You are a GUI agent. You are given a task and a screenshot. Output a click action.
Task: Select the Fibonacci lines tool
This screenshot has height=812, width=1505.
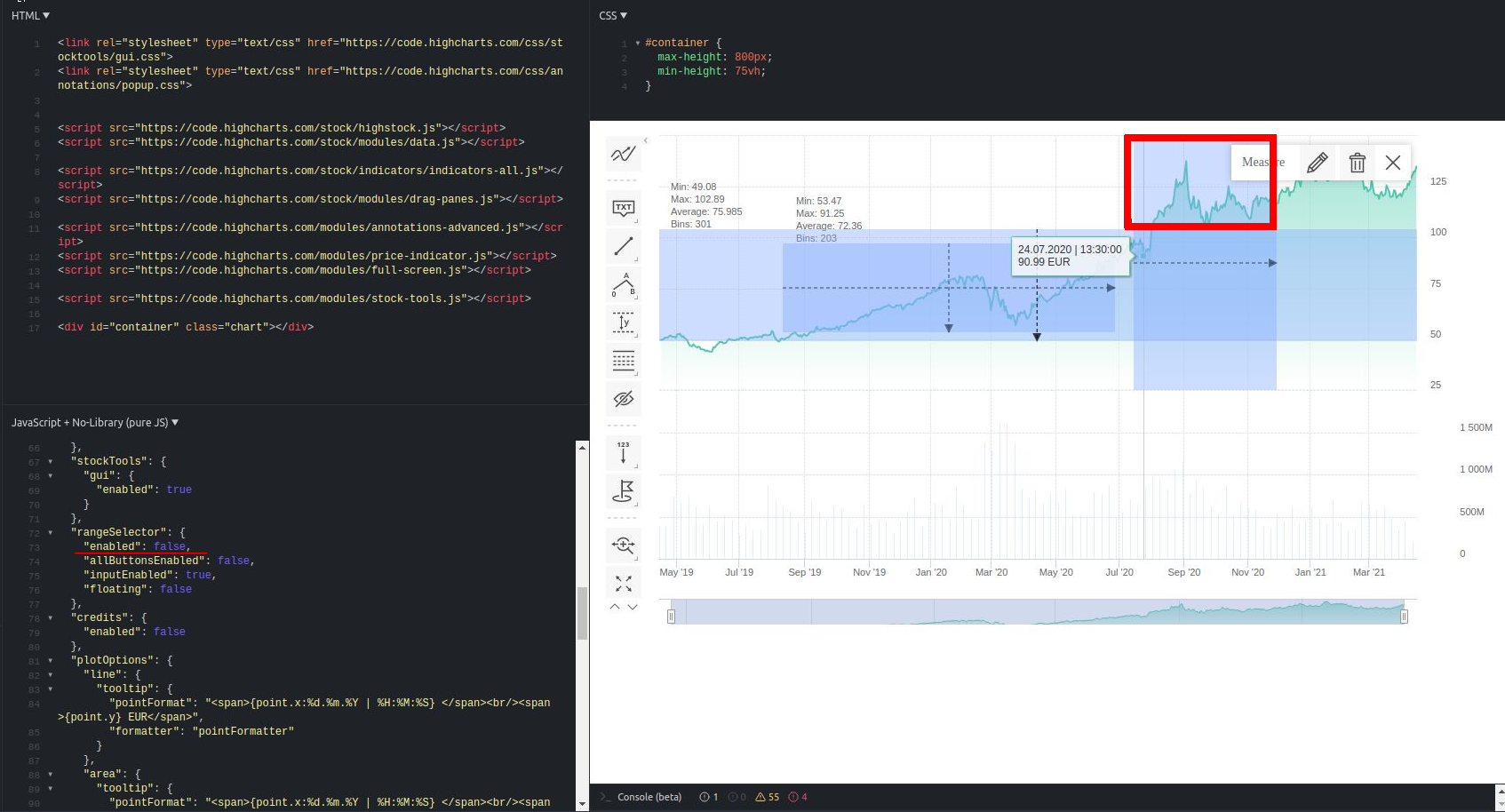(623, 360)
